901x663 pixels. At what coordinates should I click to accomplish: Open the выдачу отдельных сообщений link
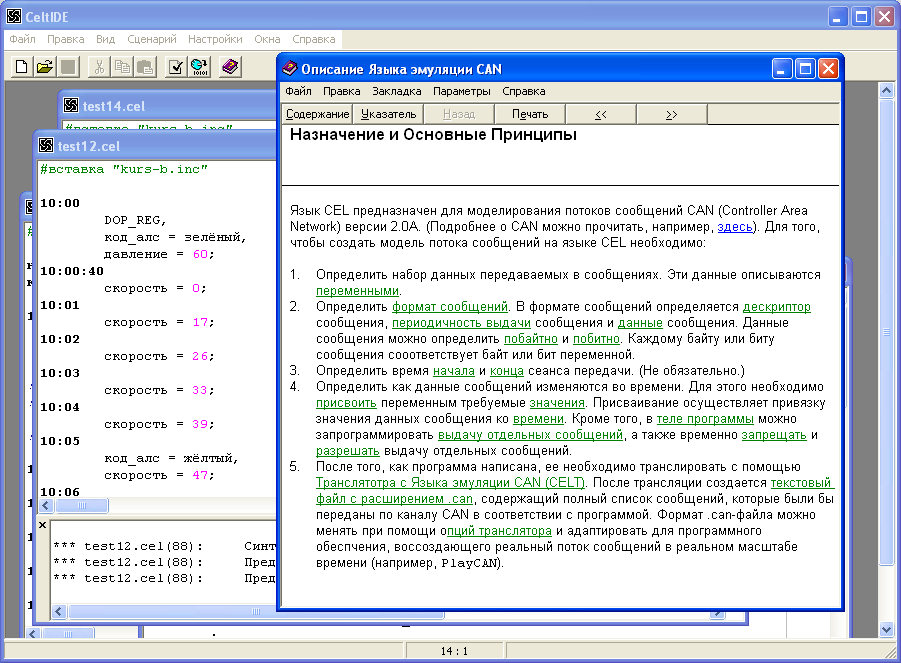(530, 435)
